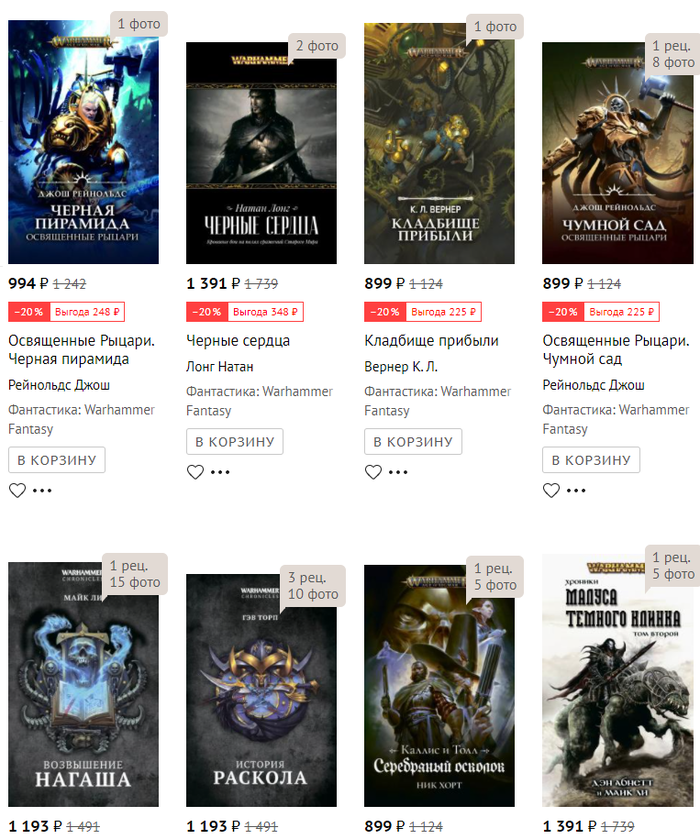
Task: Open more options dots for Чумной сад
Action: click(x=576, y=490)
